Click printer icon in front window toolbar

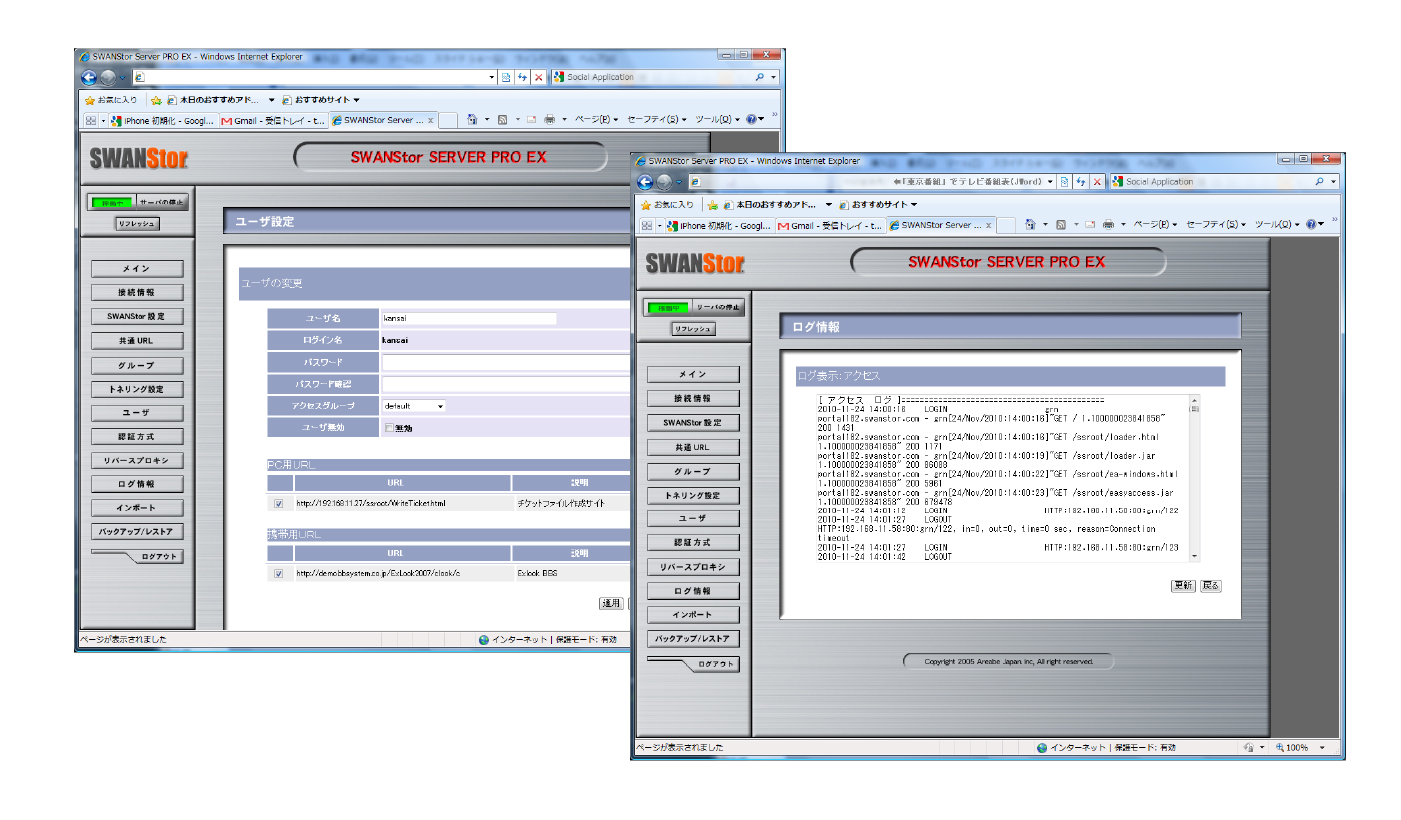[1107, 225]
